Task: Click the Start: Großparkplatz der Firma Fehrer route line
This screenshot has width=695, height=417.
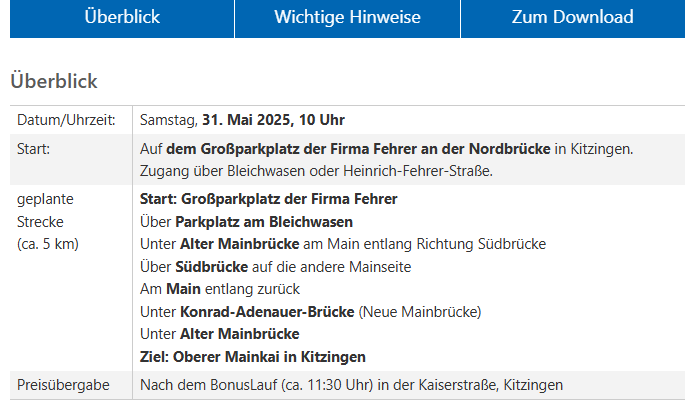Action: point(269,199)
